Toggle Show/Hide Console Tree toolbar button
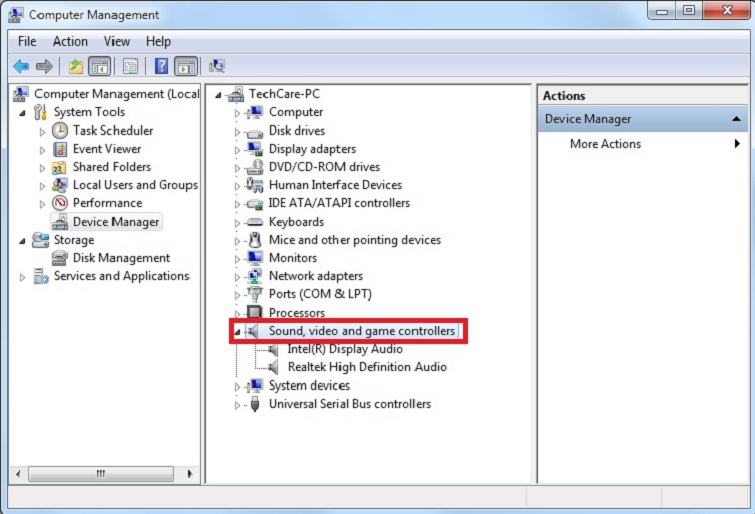Screen dimensions: 755x514 coord(99,67)
